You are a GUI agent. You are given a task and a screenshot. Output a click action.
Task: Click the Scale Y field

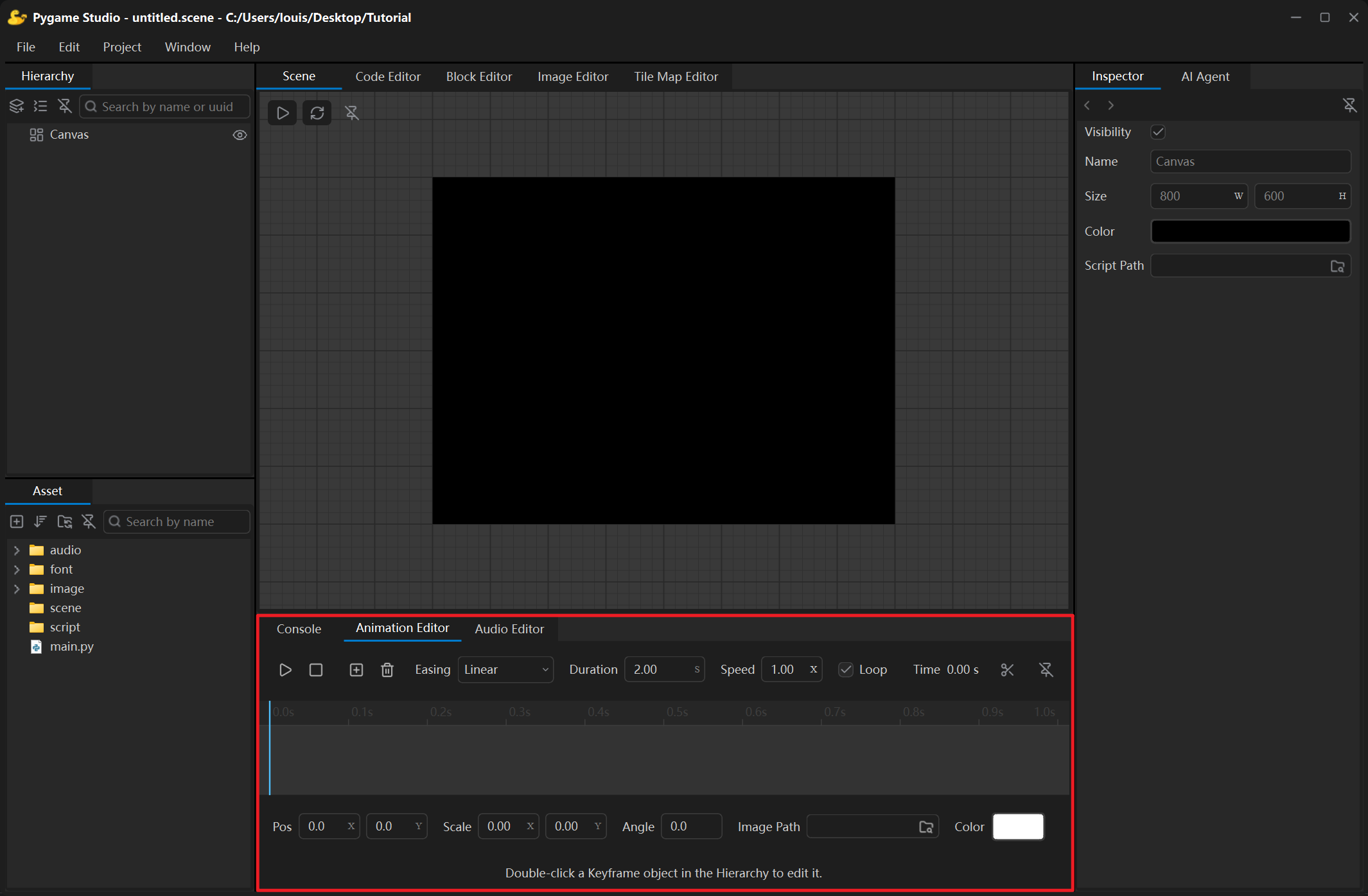point(576,826)
